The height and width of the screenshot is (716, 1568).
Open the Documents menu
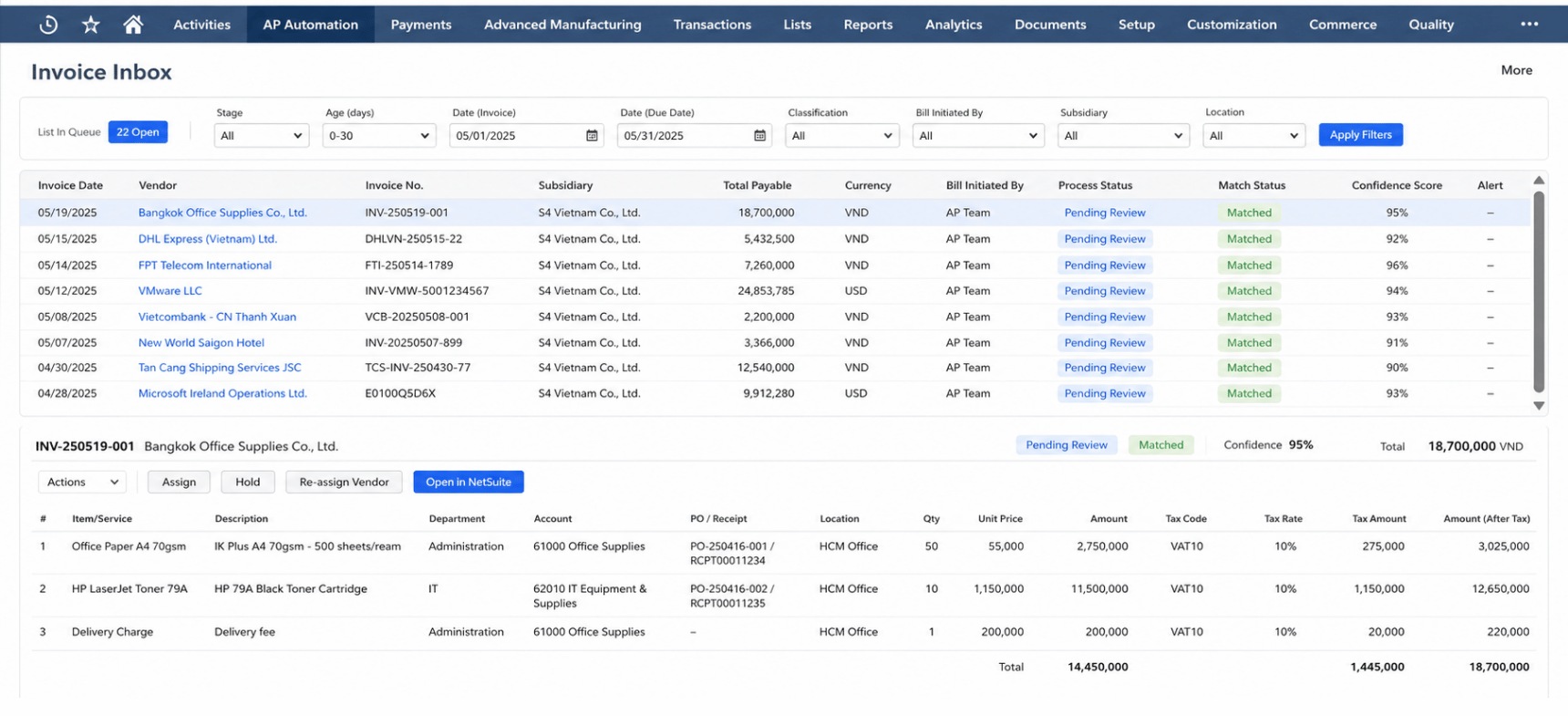click(1050, 25)
